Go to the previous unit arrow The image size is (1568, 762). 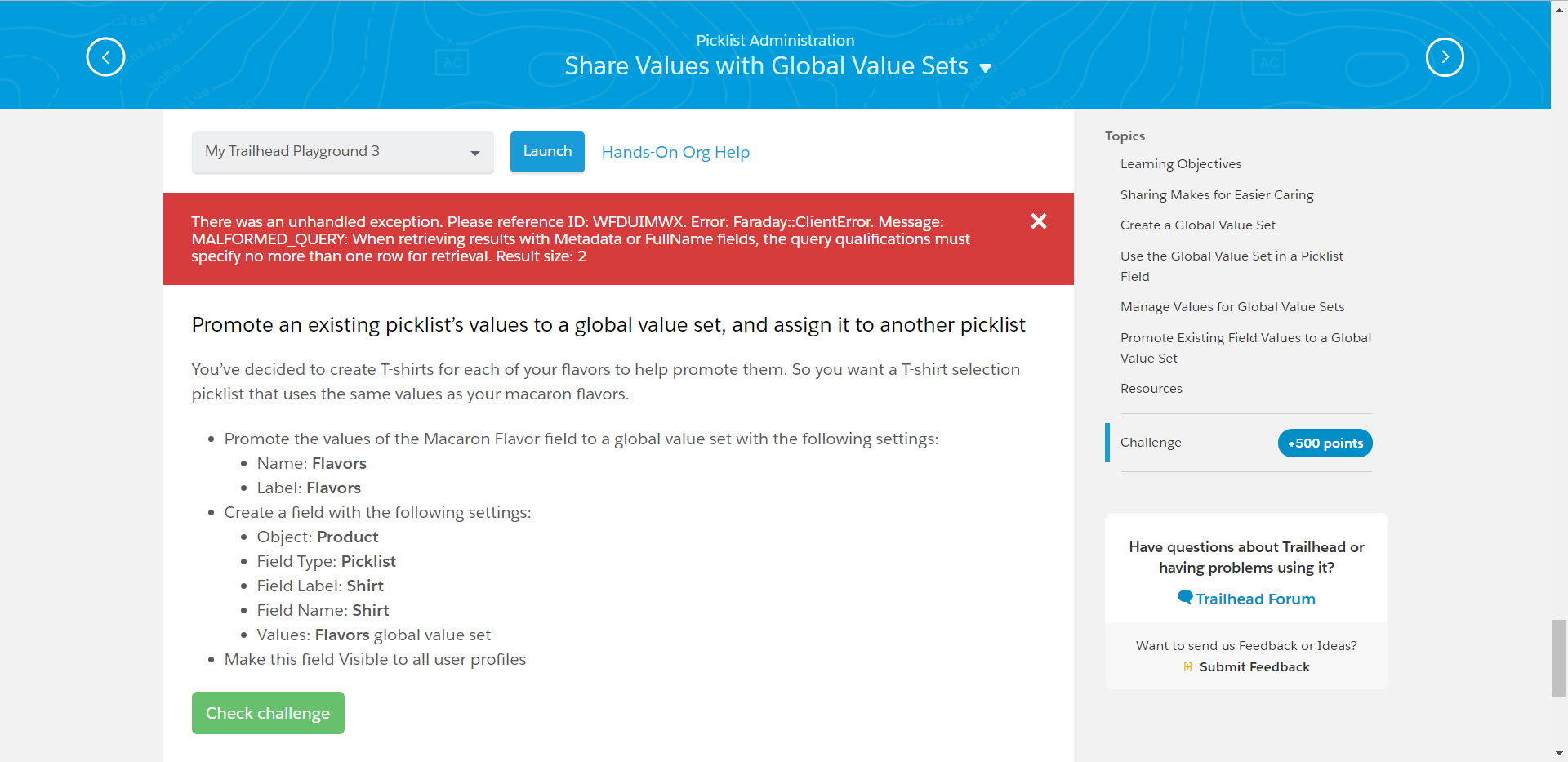(x=105, y=57)
